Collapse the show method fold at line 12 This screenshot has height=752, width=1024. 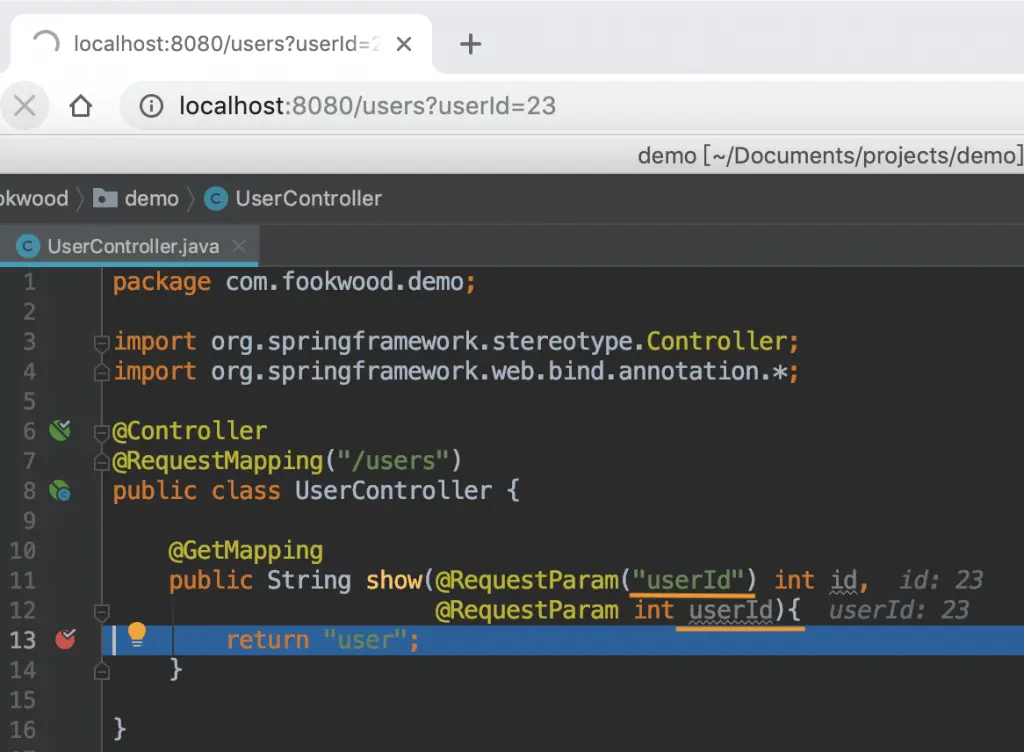(101, 612)
